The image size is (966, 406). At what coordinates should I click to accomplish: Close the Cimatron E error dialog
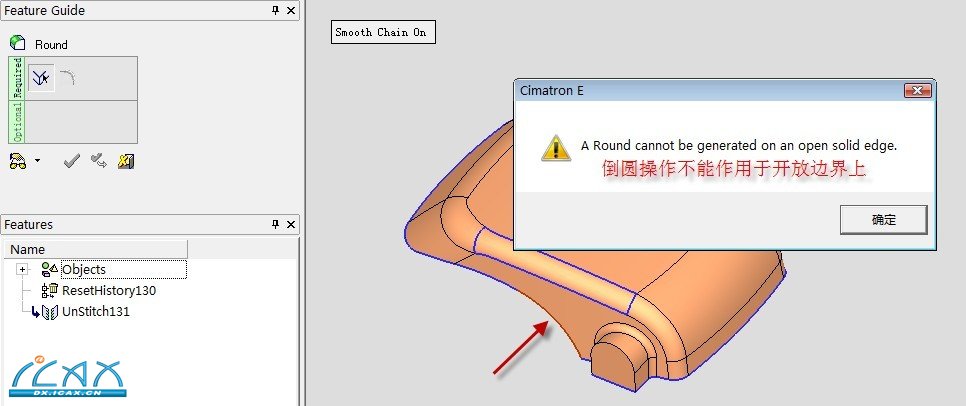pyautogui.click(x=917, y=91)
